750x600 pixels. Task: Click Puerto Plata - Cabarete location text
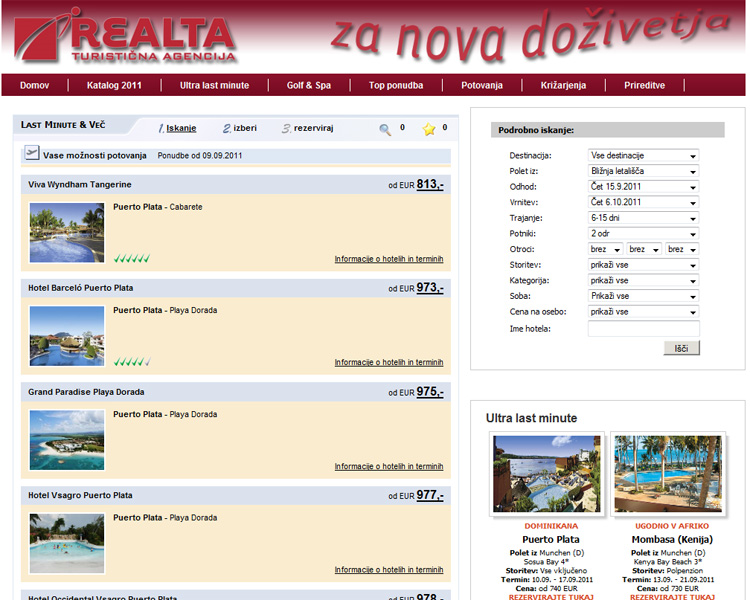click(x=158, y=207)
